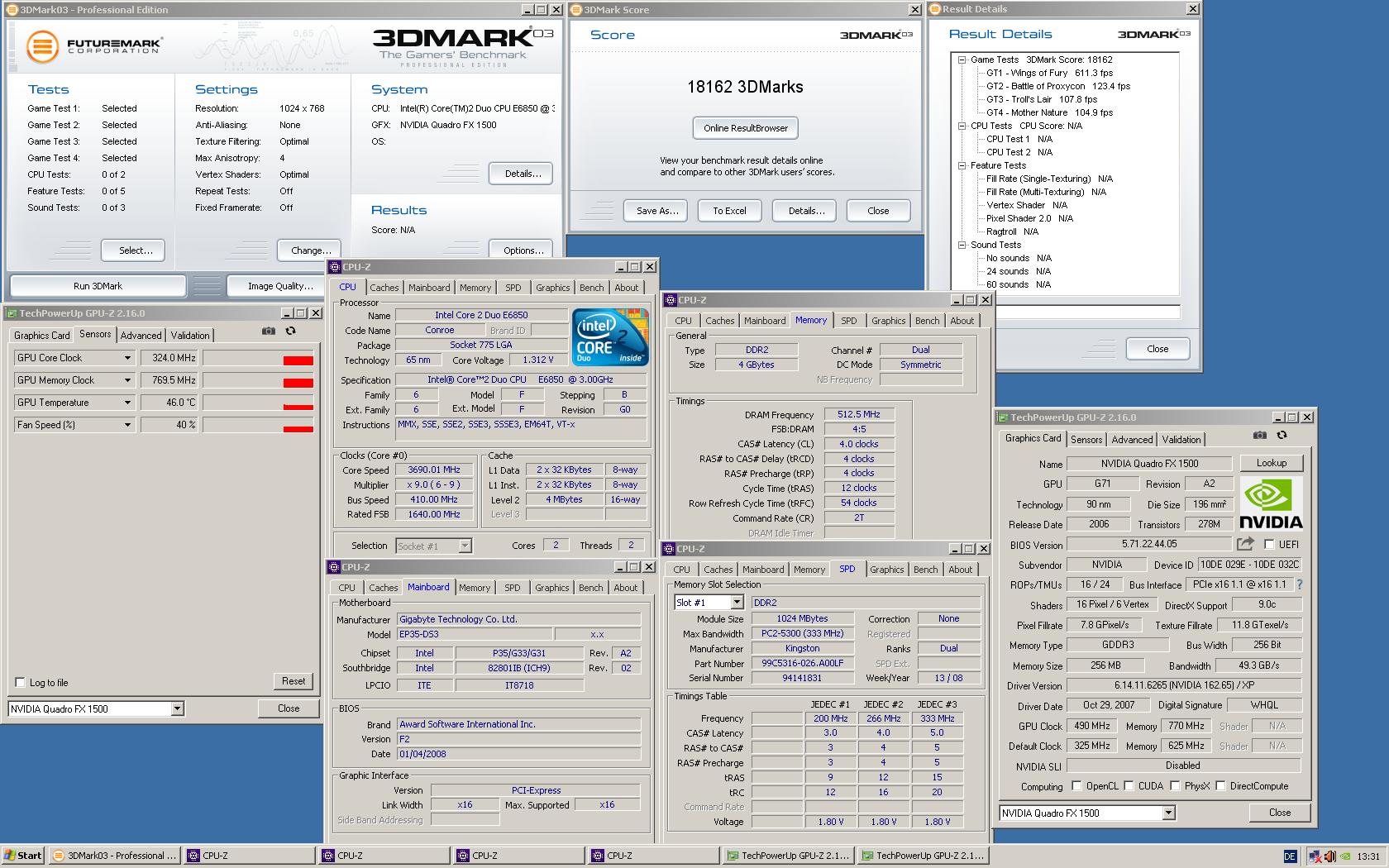Click the To Excel button

729,211
